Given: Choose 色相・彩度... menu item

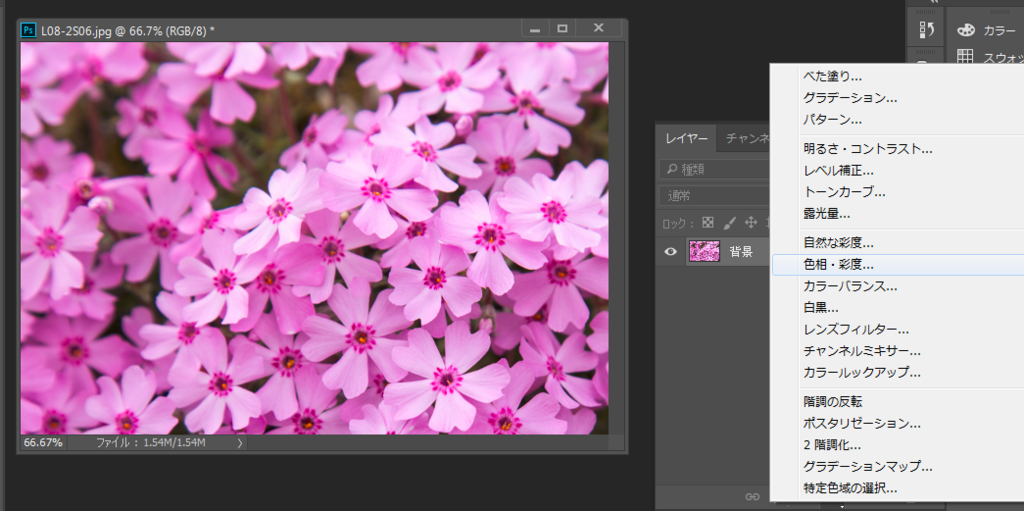Looking at the screenshot, I should 897,265.
